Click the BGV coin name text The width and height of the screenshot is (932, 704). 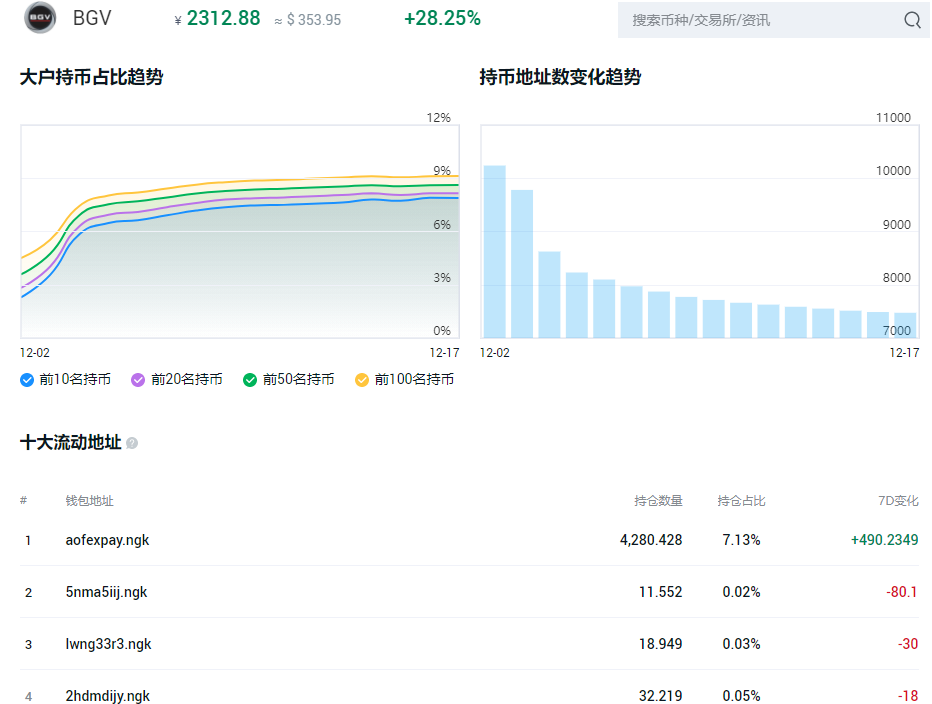[92, 18]
